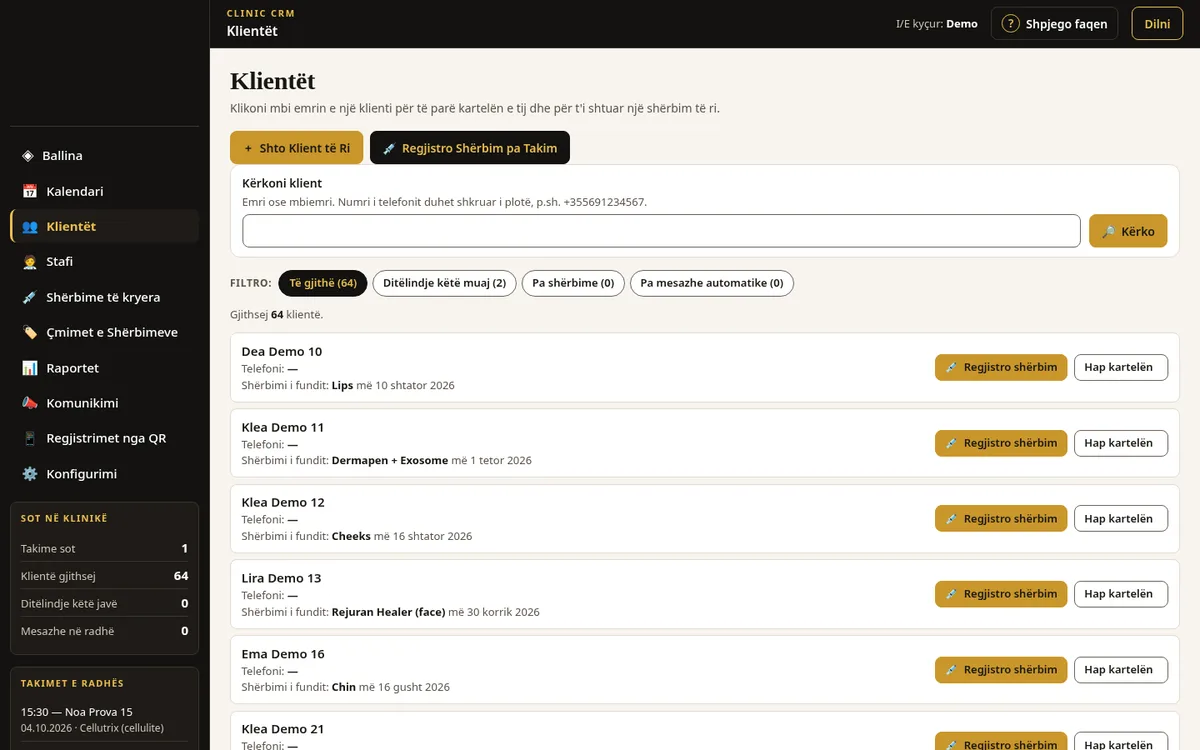Click syringe icon in Lira Demo 13 row
1200x750 pixels.
951,594
